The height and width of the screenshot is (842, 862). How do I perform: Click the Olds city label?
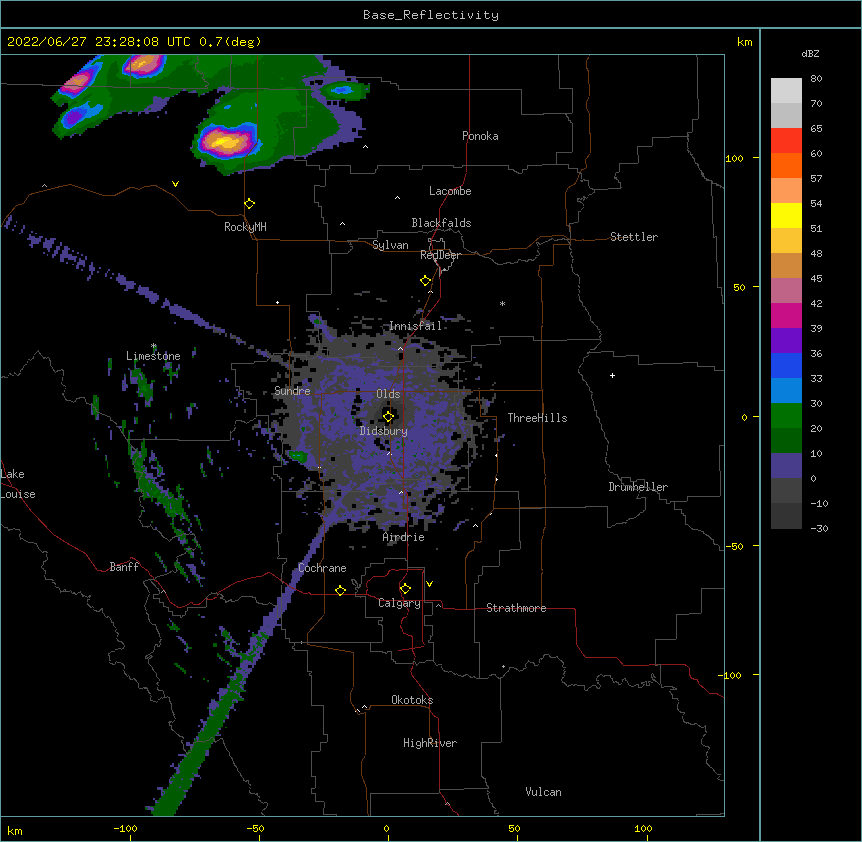click(388, 394)
